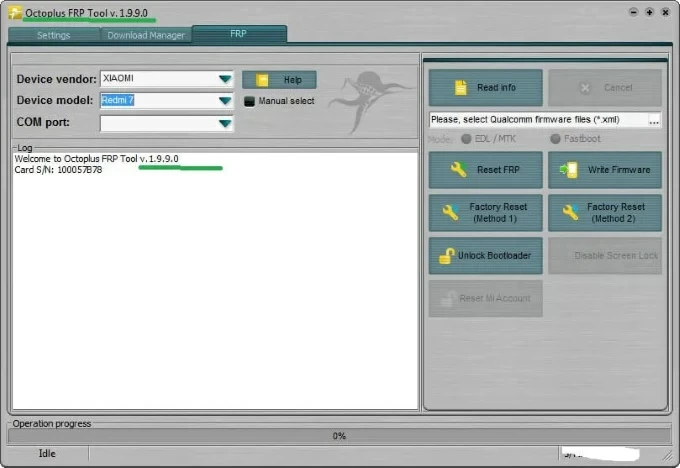Enable the Manual select checkbox

coord(250,101)
